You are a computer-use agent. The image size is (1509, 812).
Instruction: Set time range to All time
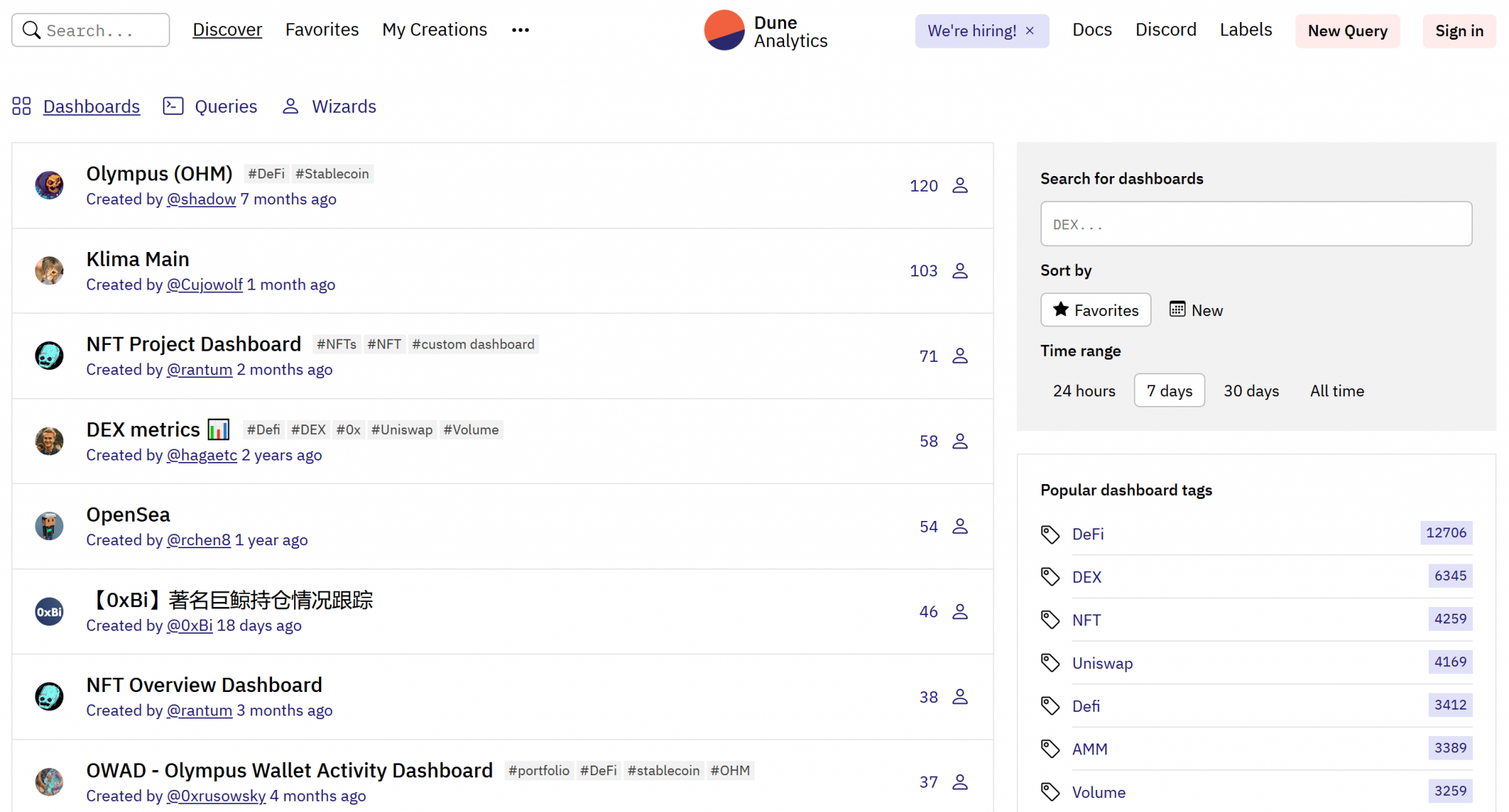point(1337,391)
